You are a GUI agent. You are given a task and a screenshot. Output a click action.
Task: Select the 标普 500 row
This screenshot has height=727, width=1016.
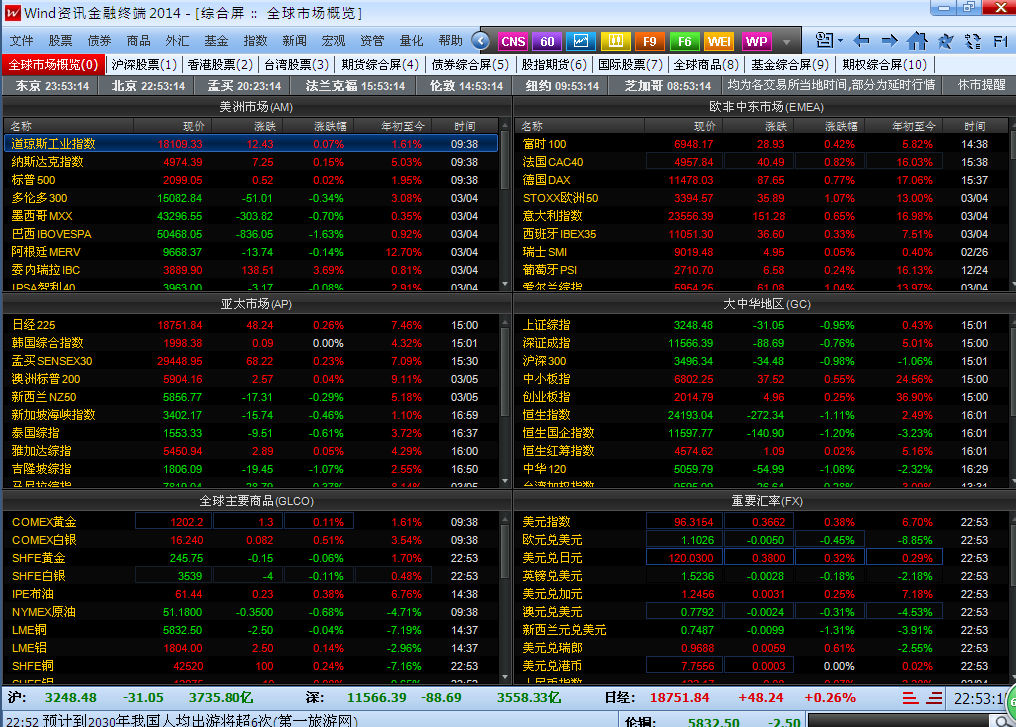pyautogui.click(x=251, y=180)
